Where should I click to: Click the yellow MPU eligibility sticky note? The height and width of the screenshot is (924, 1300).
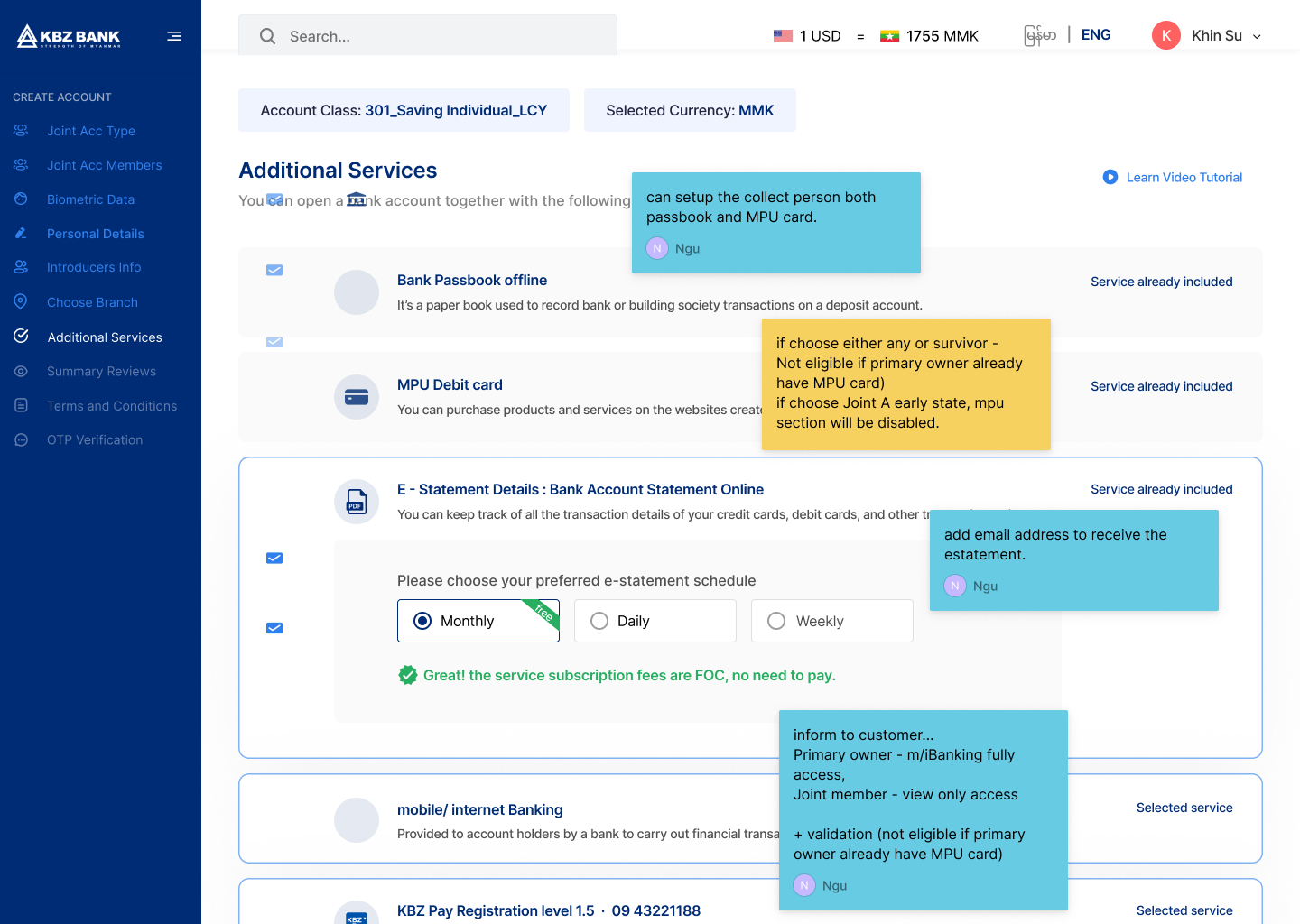click(x=906, y=384)
